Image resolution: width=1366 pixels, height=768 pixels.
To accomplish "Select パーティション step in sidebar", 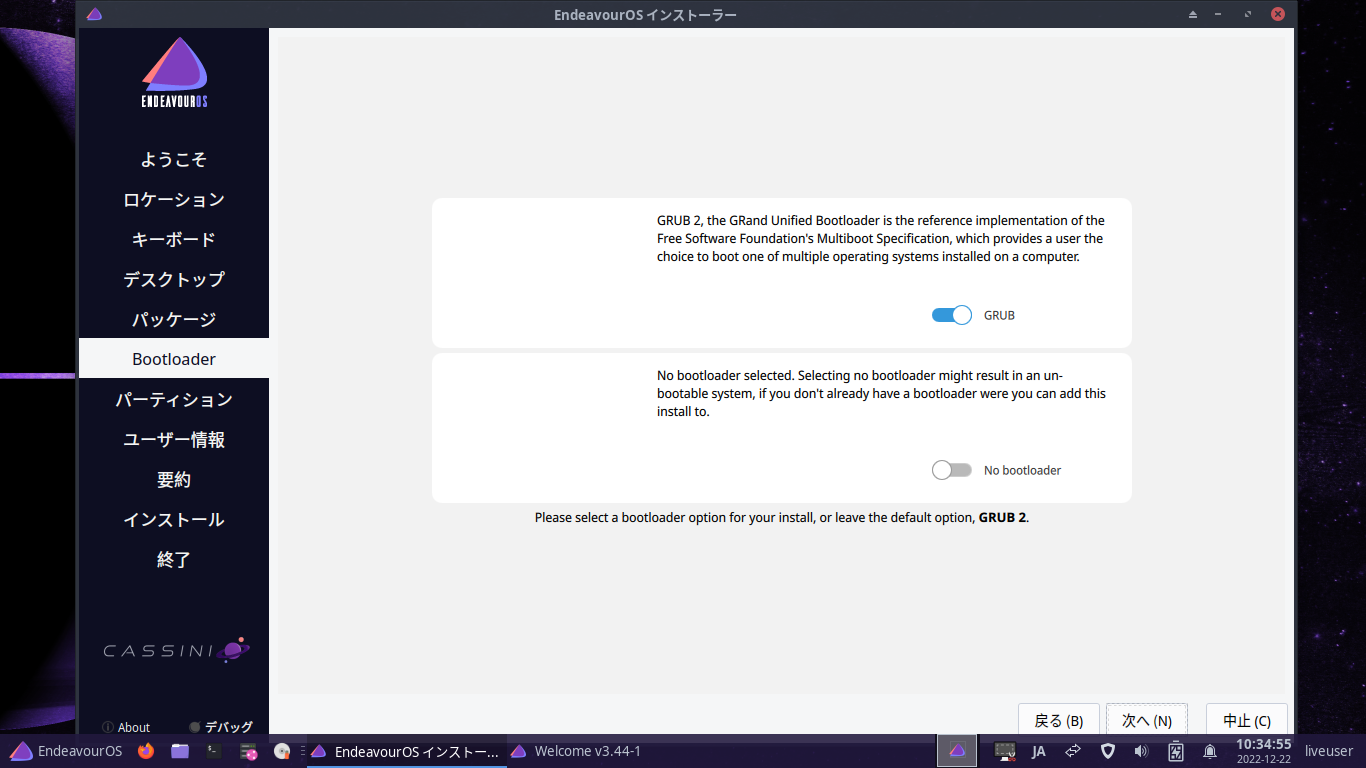I will pos(174,399).
